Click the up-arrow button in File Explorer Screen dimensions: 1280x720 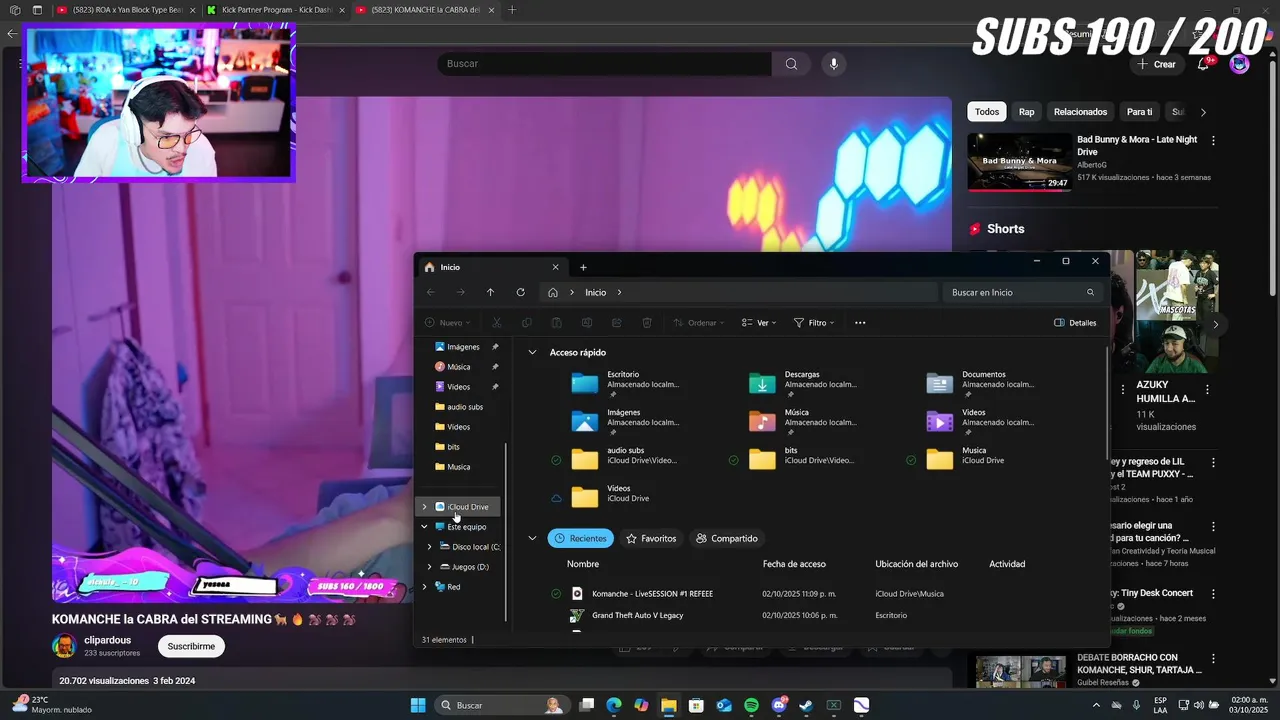pyautogui.click(x=490, y=292)
